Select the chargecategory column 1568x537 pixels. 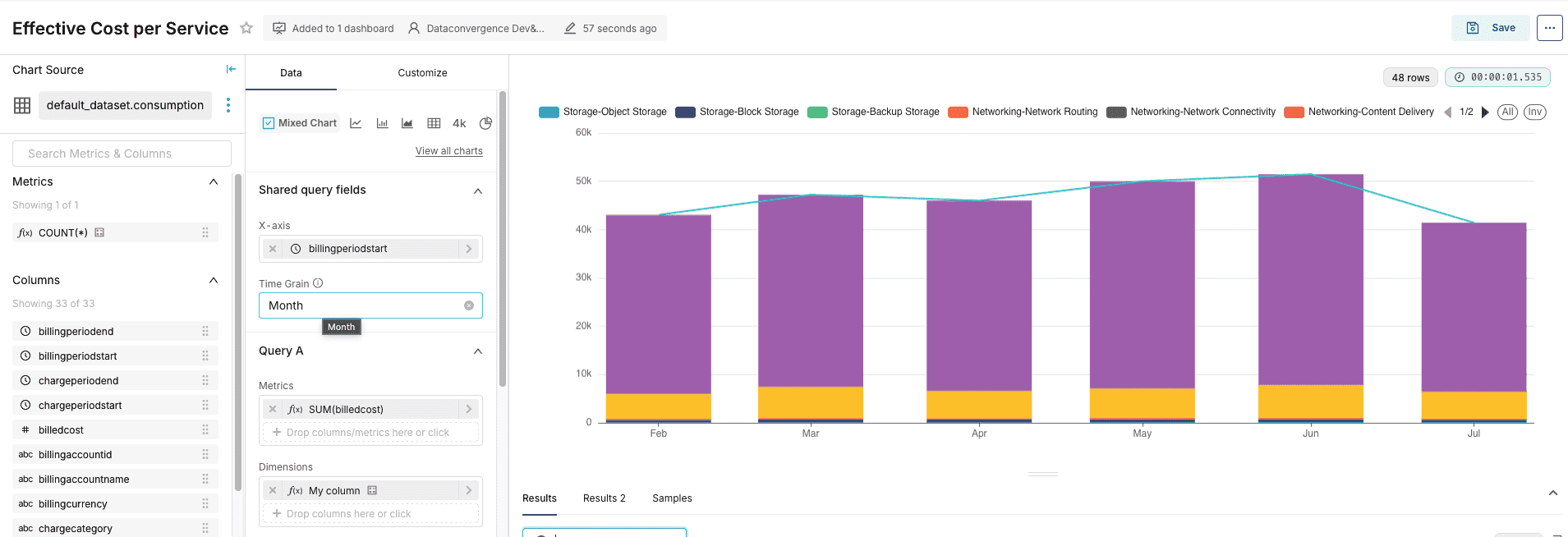[x=115, y=528]
